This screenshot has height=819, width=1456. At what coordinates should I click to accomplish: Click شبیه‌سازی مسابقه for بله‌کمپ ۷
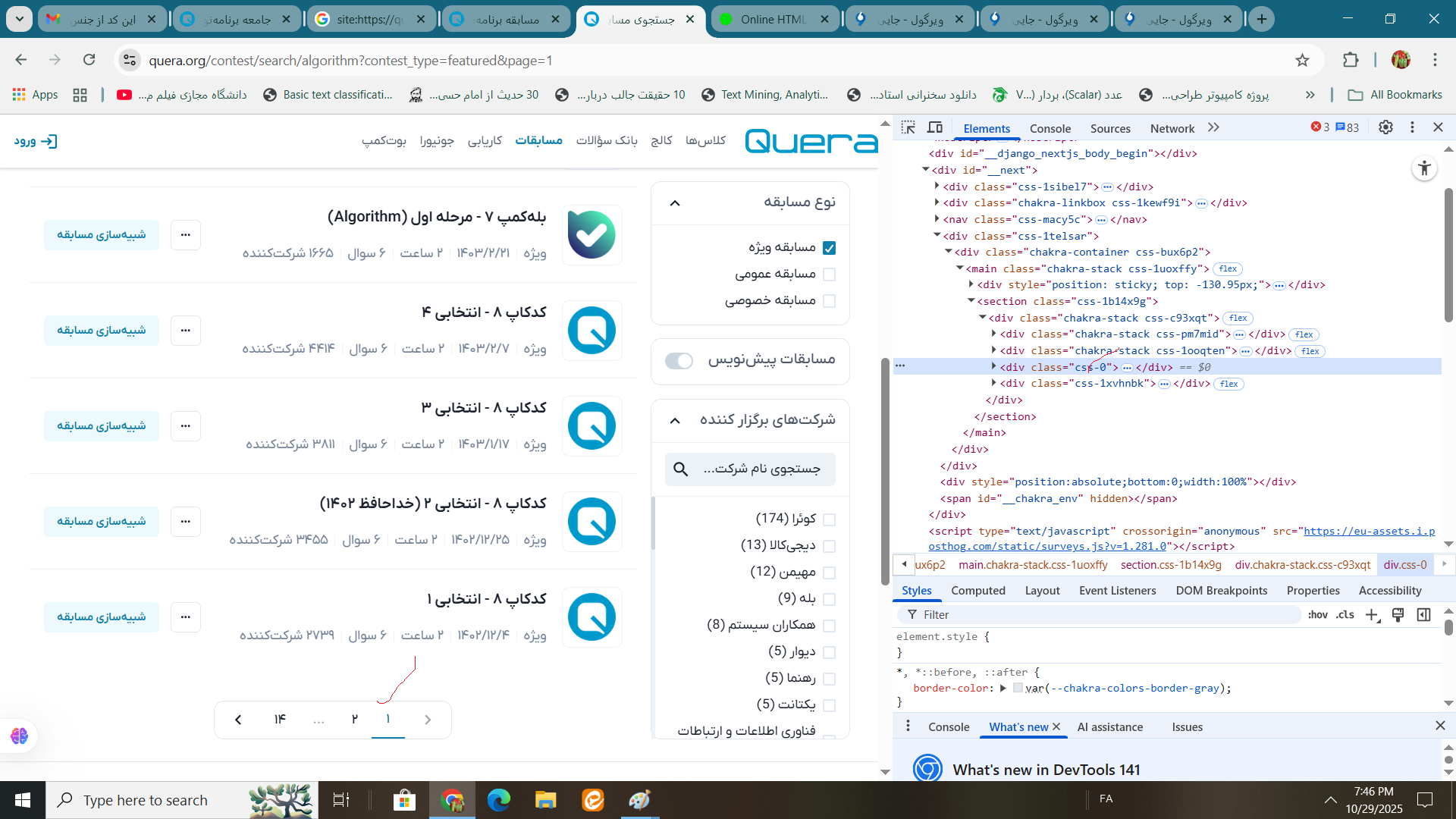[x=101, y=235]
